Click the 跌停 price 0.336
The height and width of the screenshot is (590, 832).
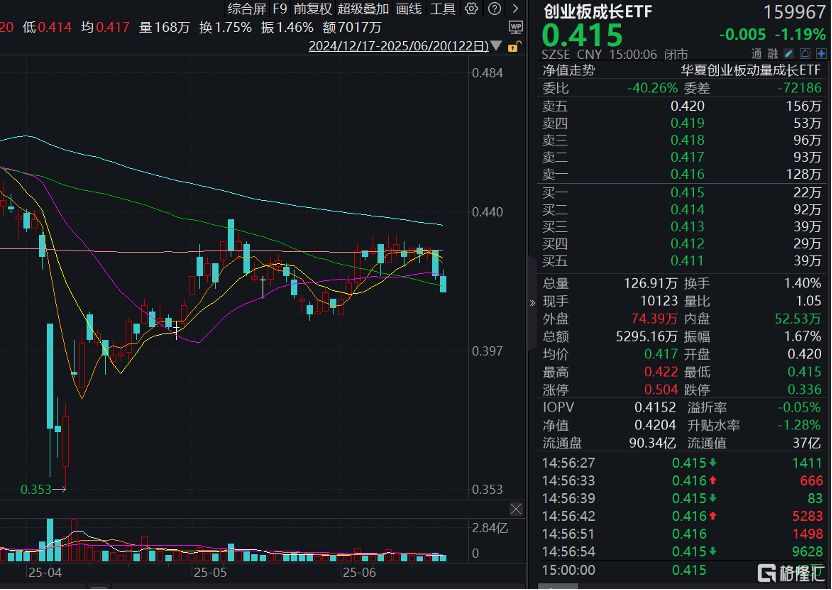coord(804,389)
